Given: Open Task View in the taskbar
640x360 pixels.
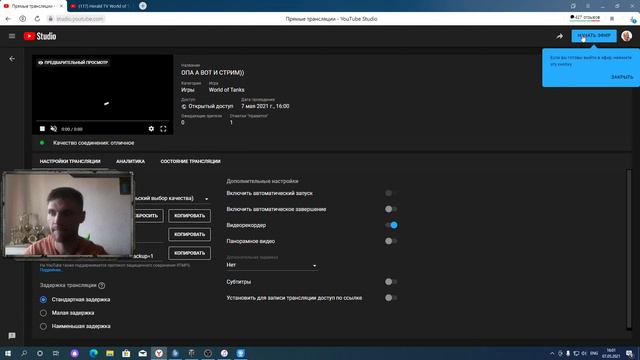Looking at the screenshot, I should 56,353.
